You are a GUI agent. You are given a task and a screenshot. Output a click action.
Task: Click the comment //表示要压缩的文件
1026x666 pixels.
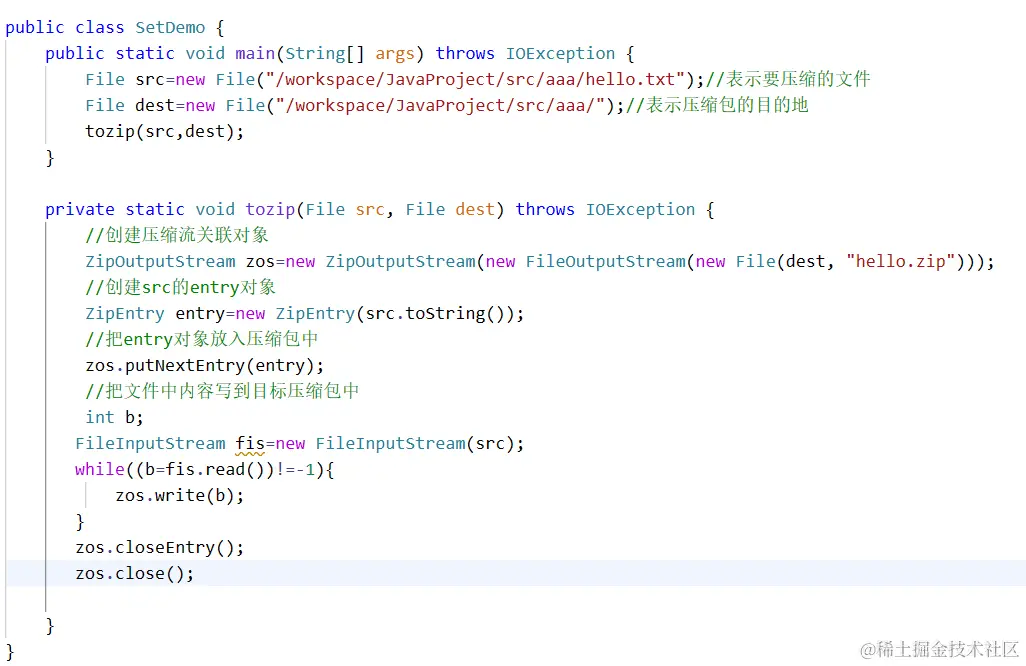788,79
